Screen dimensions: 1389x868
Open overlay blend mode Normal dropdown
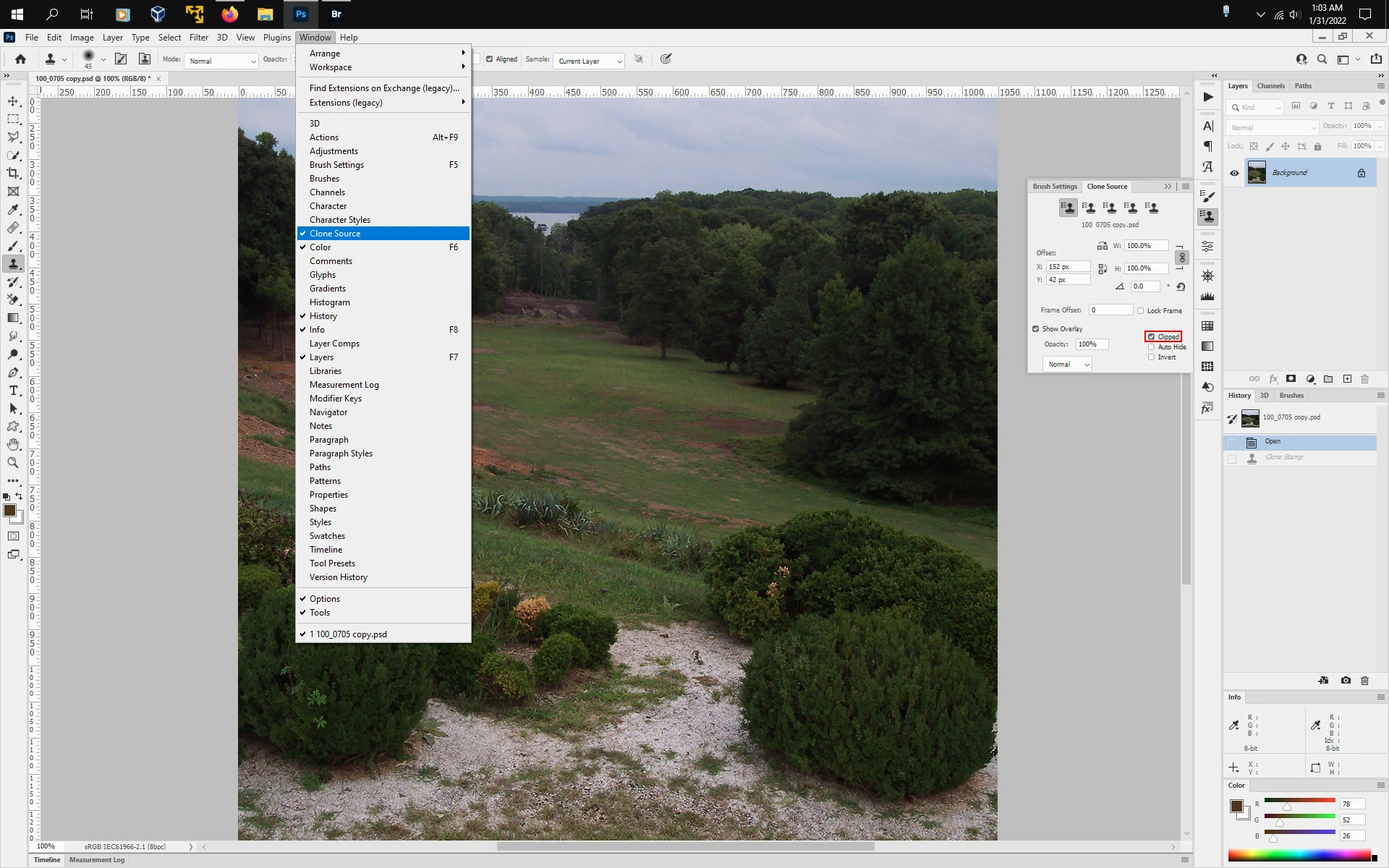pyautogui.click(x=1066, y=365)
